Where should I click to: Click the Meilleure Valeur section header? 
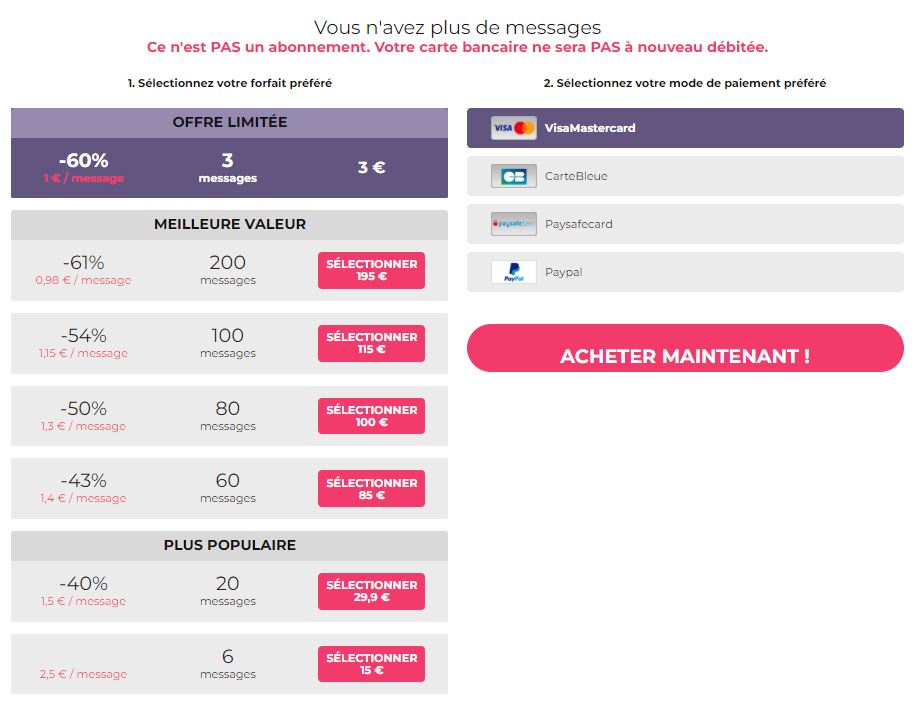229,225
